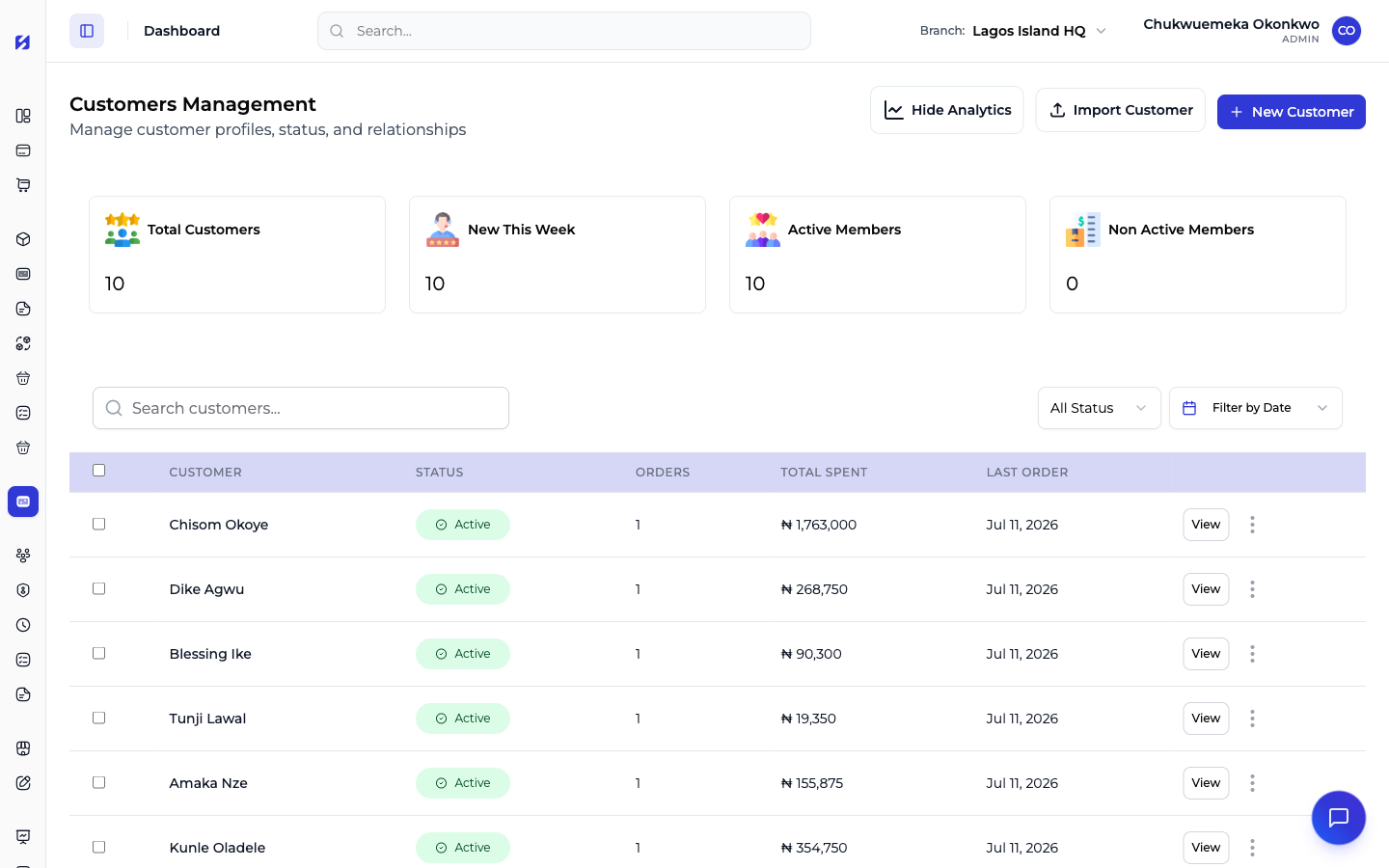The image size is (1389, 868).
Task: Check the Dike Agwu row checkbox
Action: point(98,588)
